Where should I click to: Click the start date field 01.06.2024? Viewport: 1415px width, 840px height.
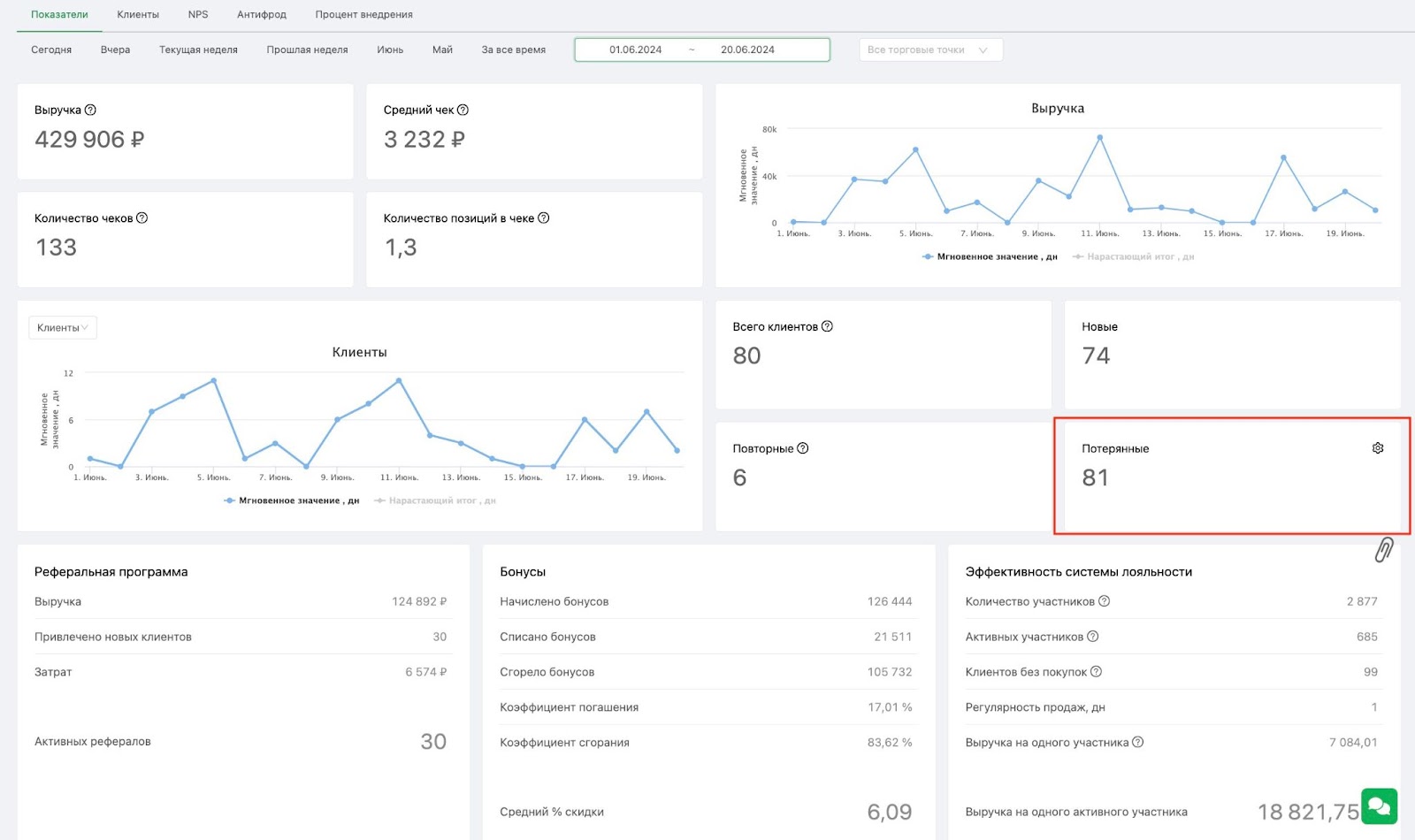tap(635, 50)
